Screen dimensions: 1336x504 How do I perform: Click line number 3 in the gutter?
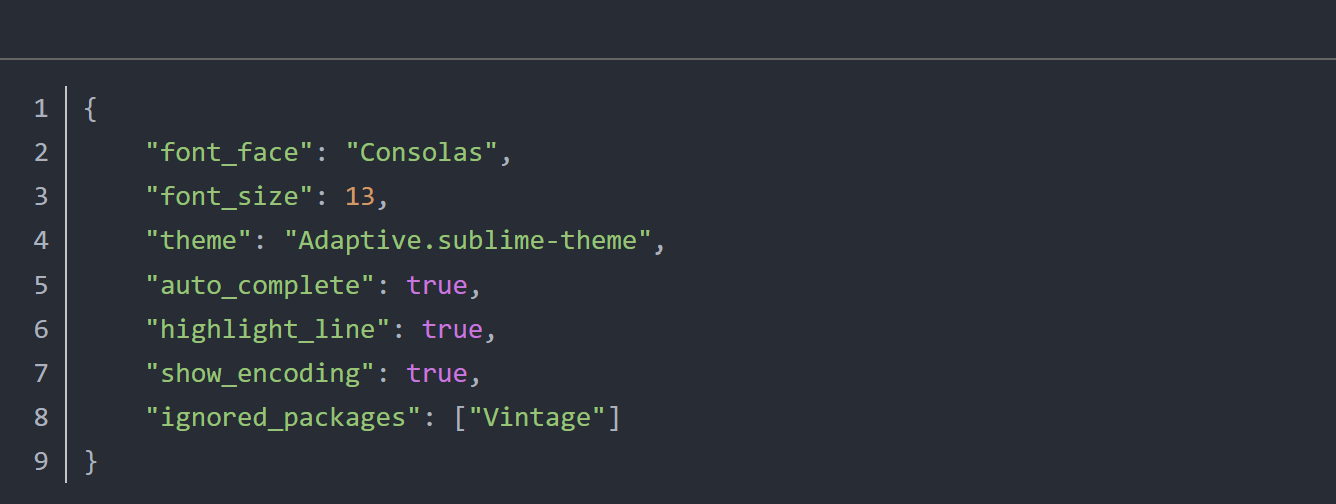[x=40, y=197]
